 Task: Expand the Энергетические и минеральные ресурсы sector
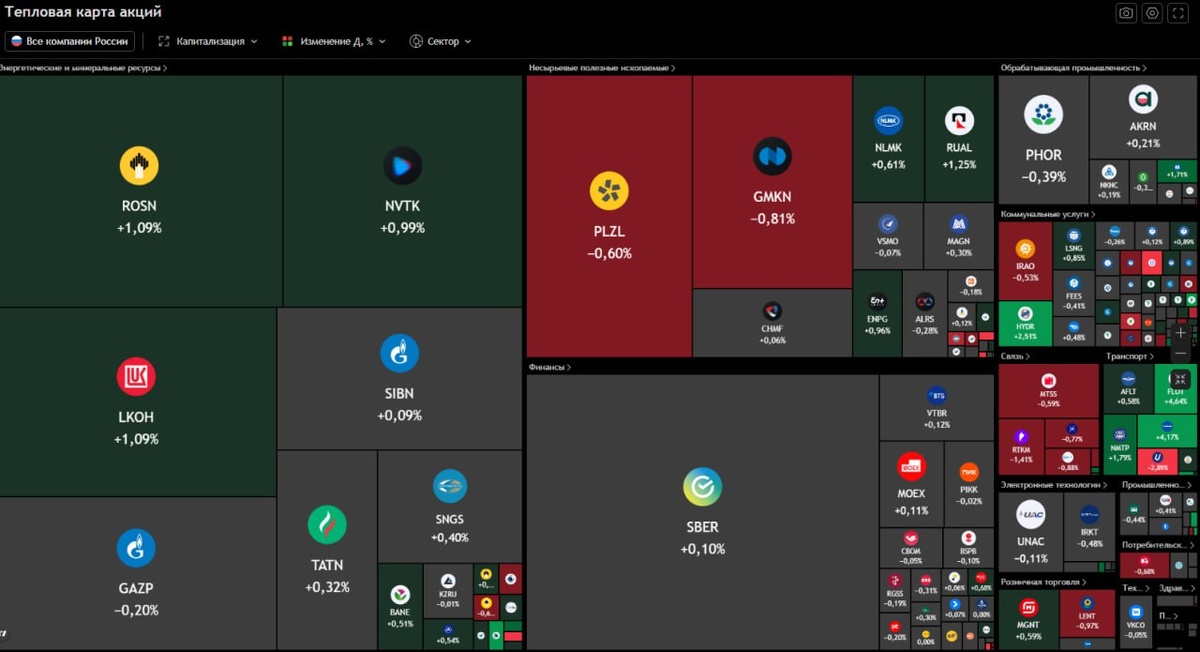click(83, 68)
